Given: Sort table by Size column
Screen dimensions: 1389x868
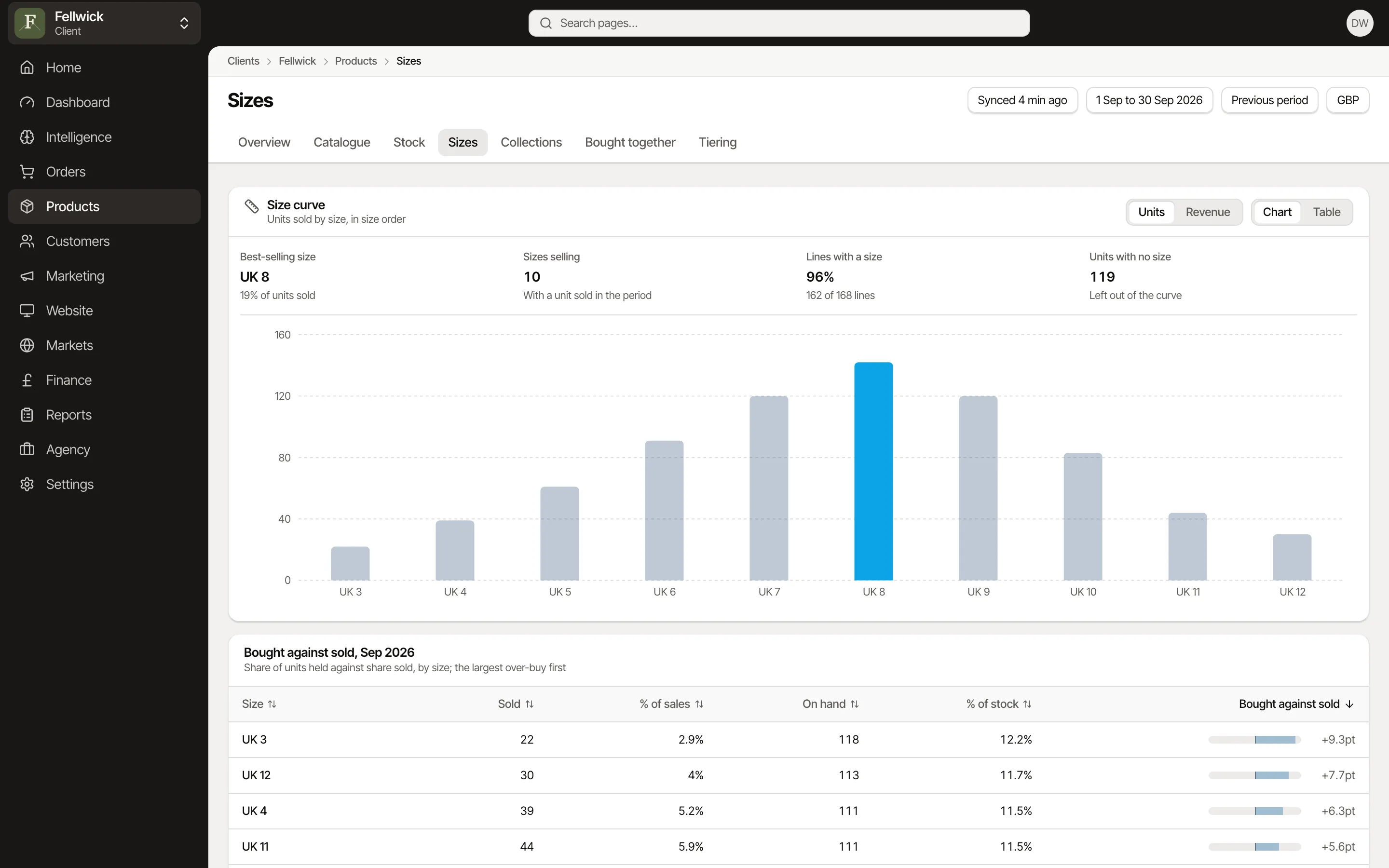Looking at the screenshot, I should point(259,704).
